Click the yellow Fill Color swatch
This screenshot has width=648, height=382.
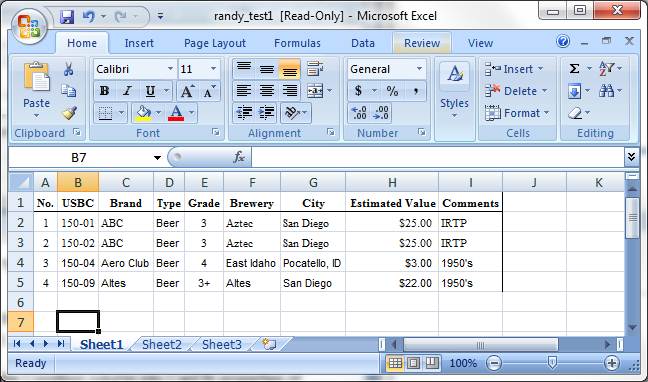pyautogui.click(x=143, y=113)
